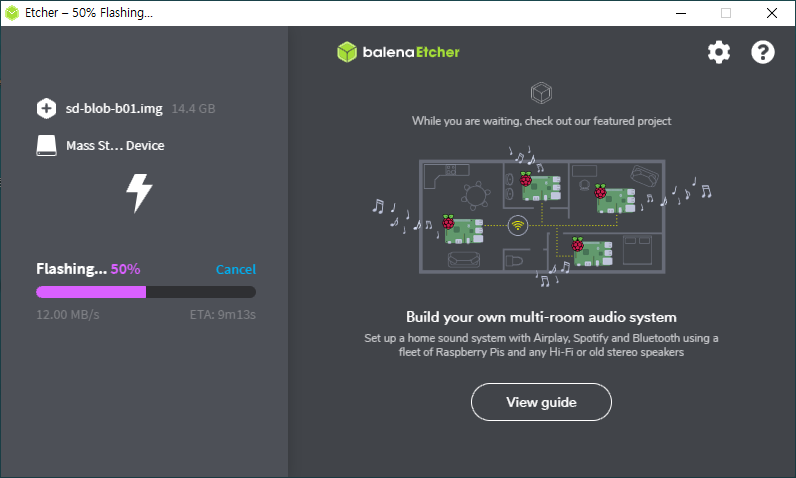Click the Flashing... 50% status text
Viewport: 796px width, 478px height.
88,269
